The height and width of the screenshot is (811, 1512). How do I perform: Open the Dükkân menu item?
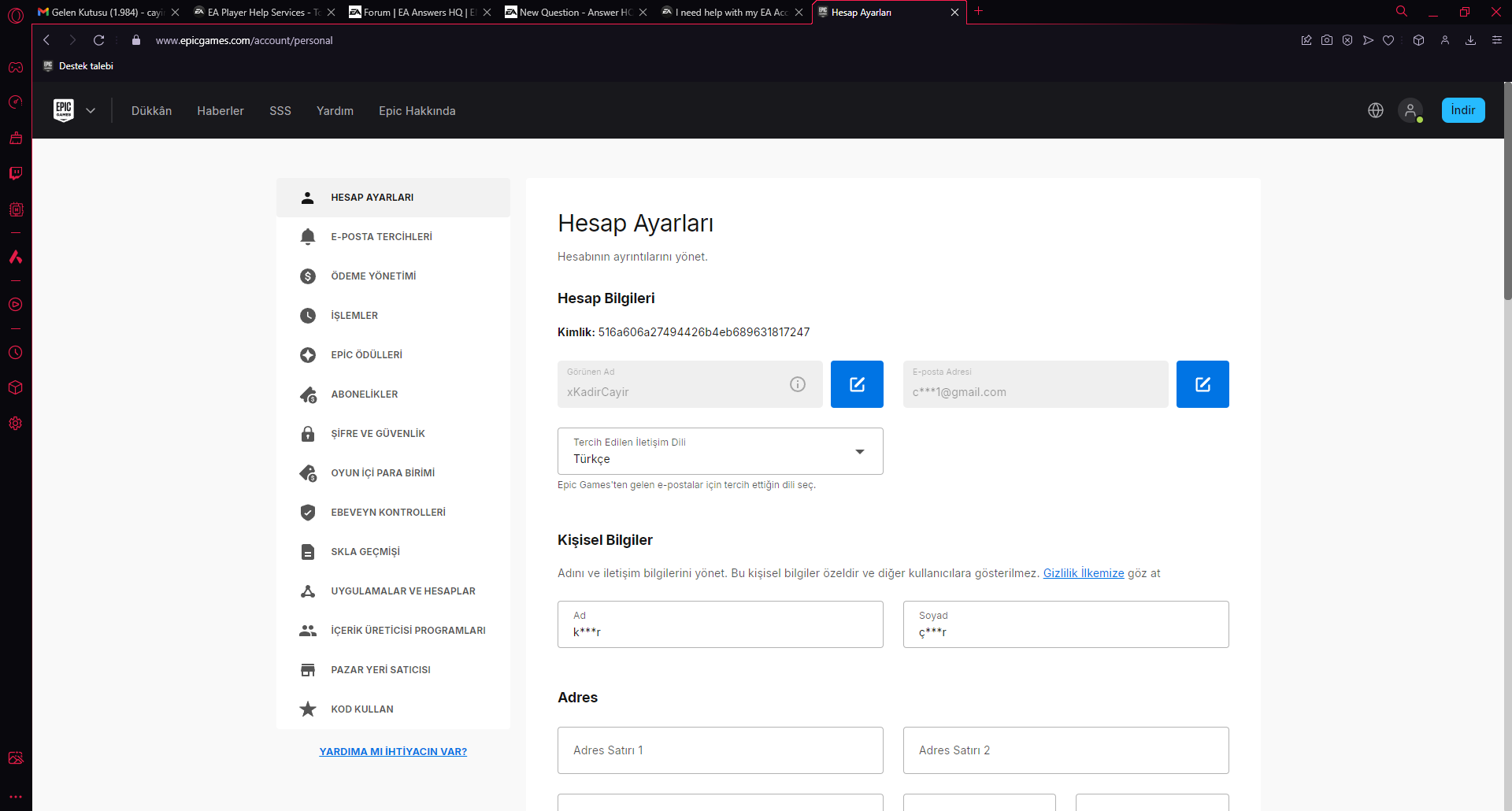(151, 111)
